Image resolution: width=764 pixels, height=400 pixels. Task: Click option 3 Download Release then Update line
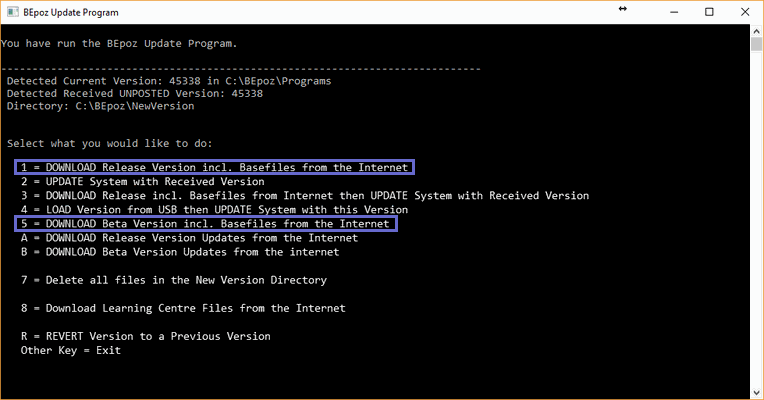tap(304, 196)
